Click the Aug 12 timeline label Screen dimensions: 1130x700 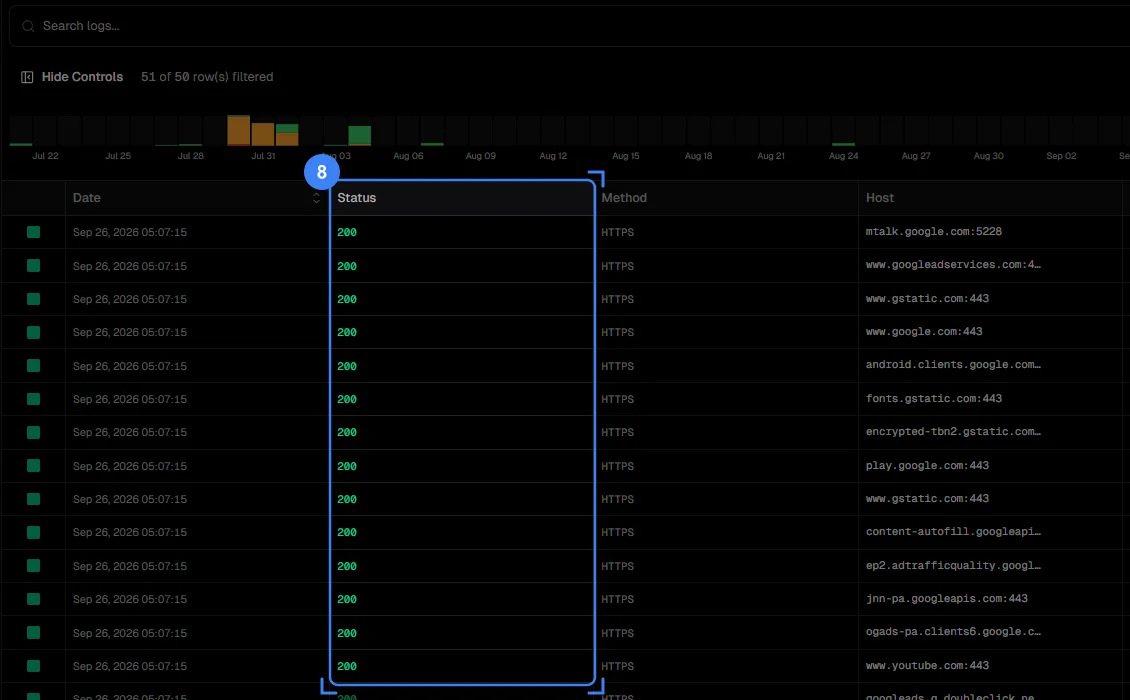553,156
